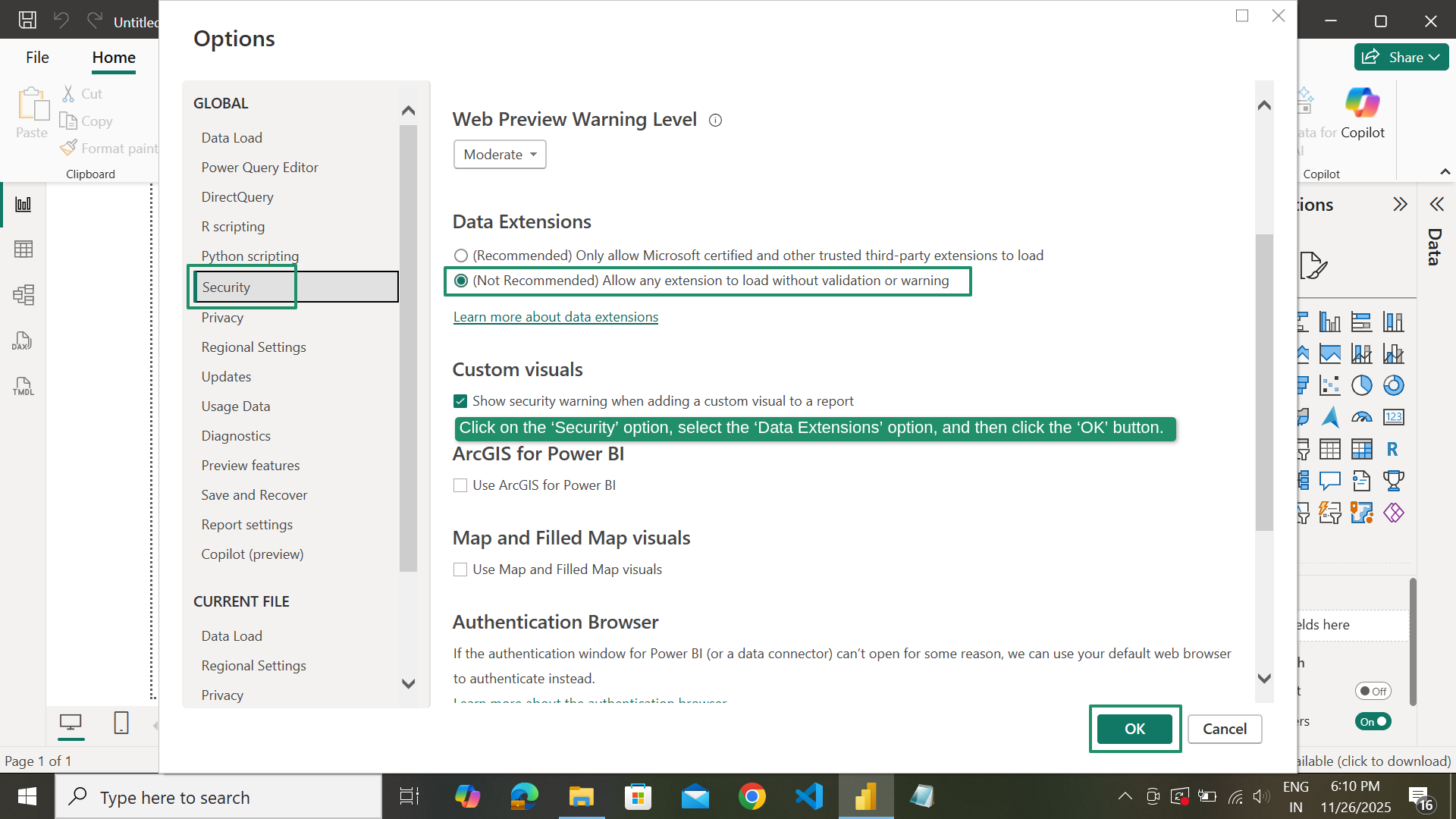Enable Use ArcGIS for Power BI
The image size is (1456, 819).
(460, 485)
